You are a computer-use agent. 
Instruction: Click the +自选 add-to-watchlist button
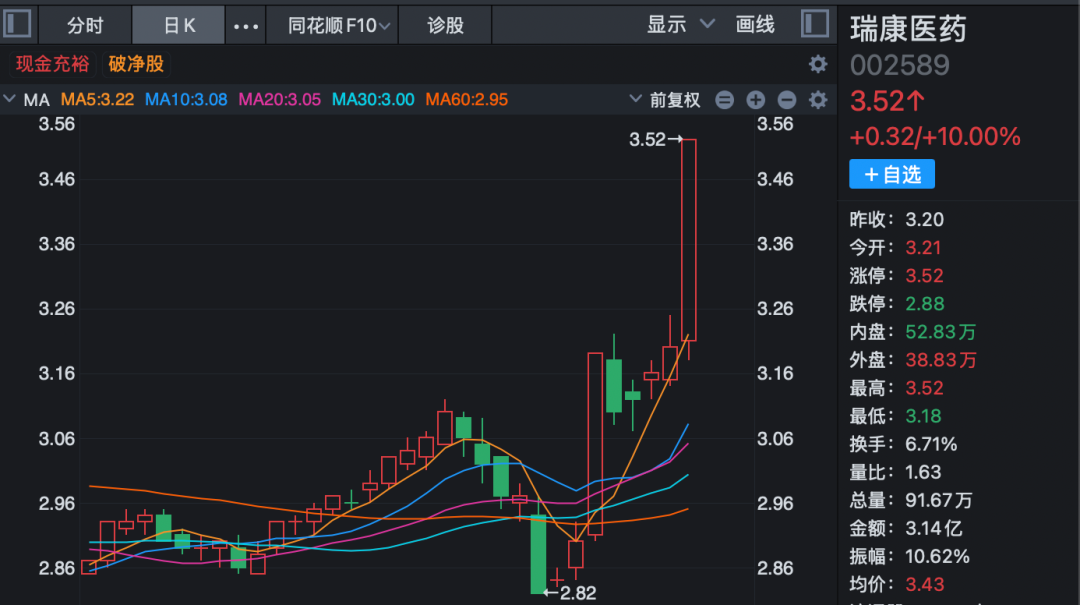coord(892,174)
